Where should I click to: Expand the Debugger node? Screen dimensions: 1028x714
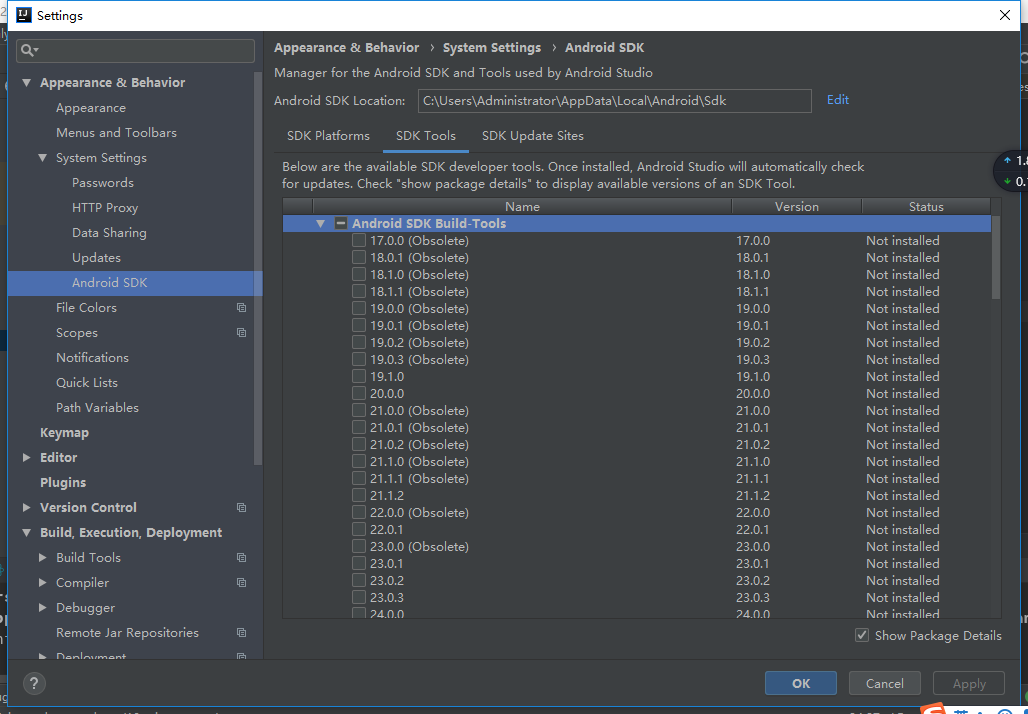tap(43, 608)
